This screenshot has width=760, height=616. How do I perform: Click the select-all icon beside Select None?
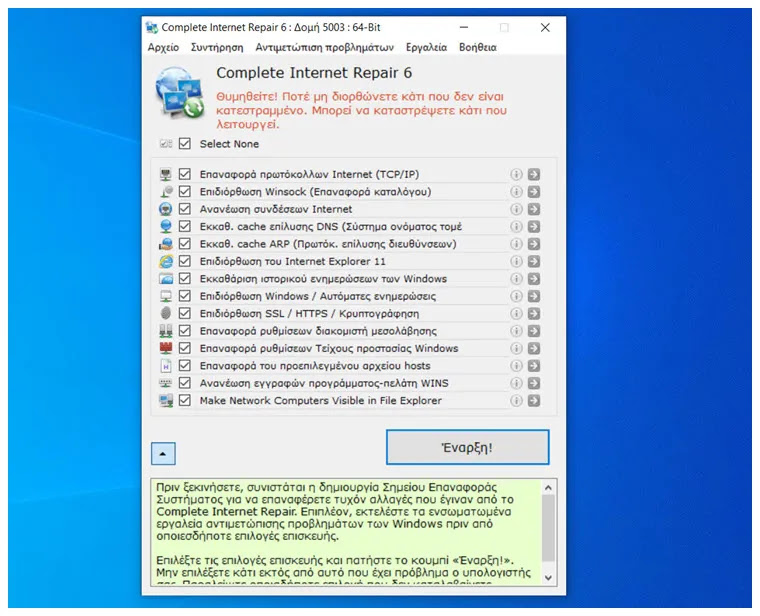point(166,143)
